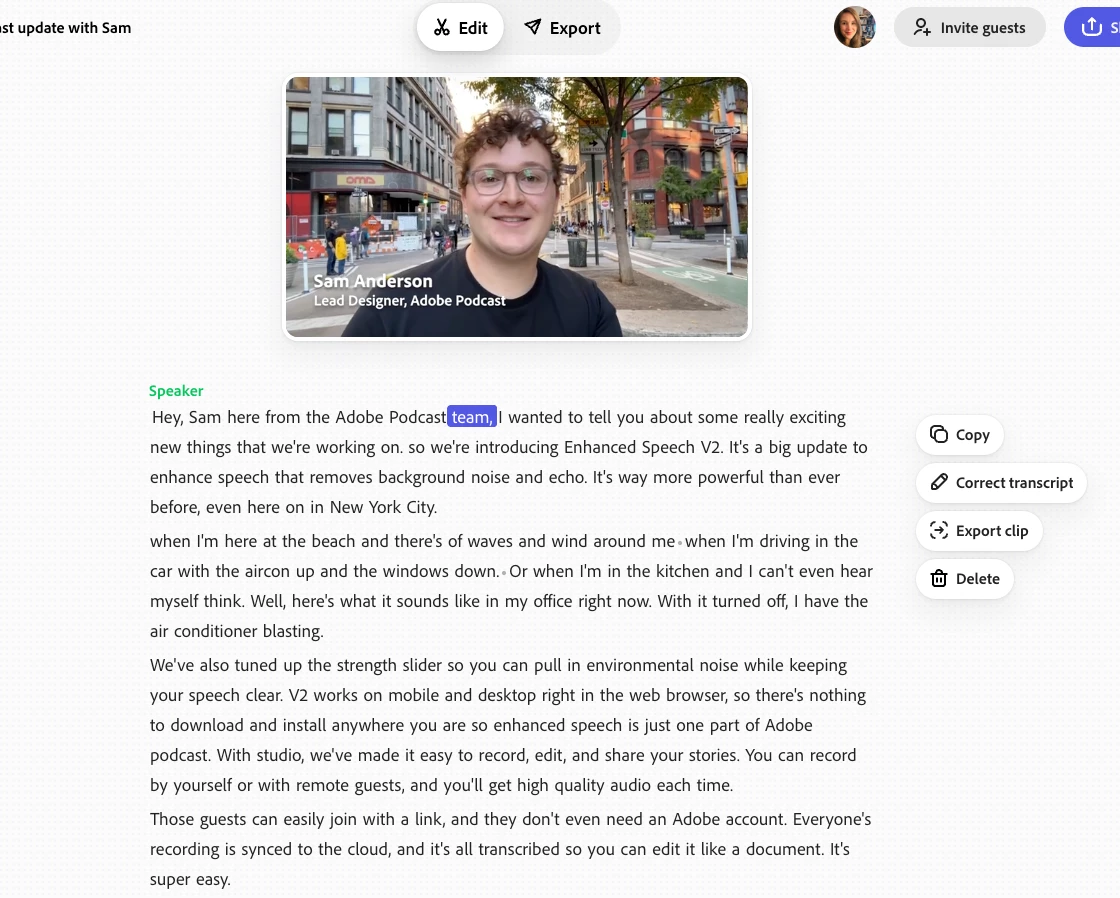Viewport: 1120px width, 898px height.
Task: Switch to the Export tab
Action: (x=563, y=28)
